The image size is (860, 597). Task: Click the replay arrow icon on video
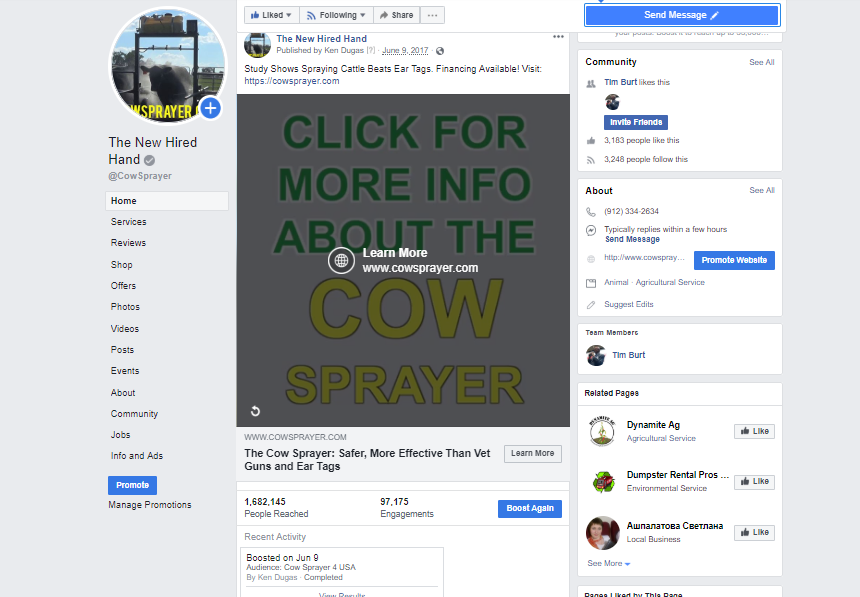tap(255, 411)
